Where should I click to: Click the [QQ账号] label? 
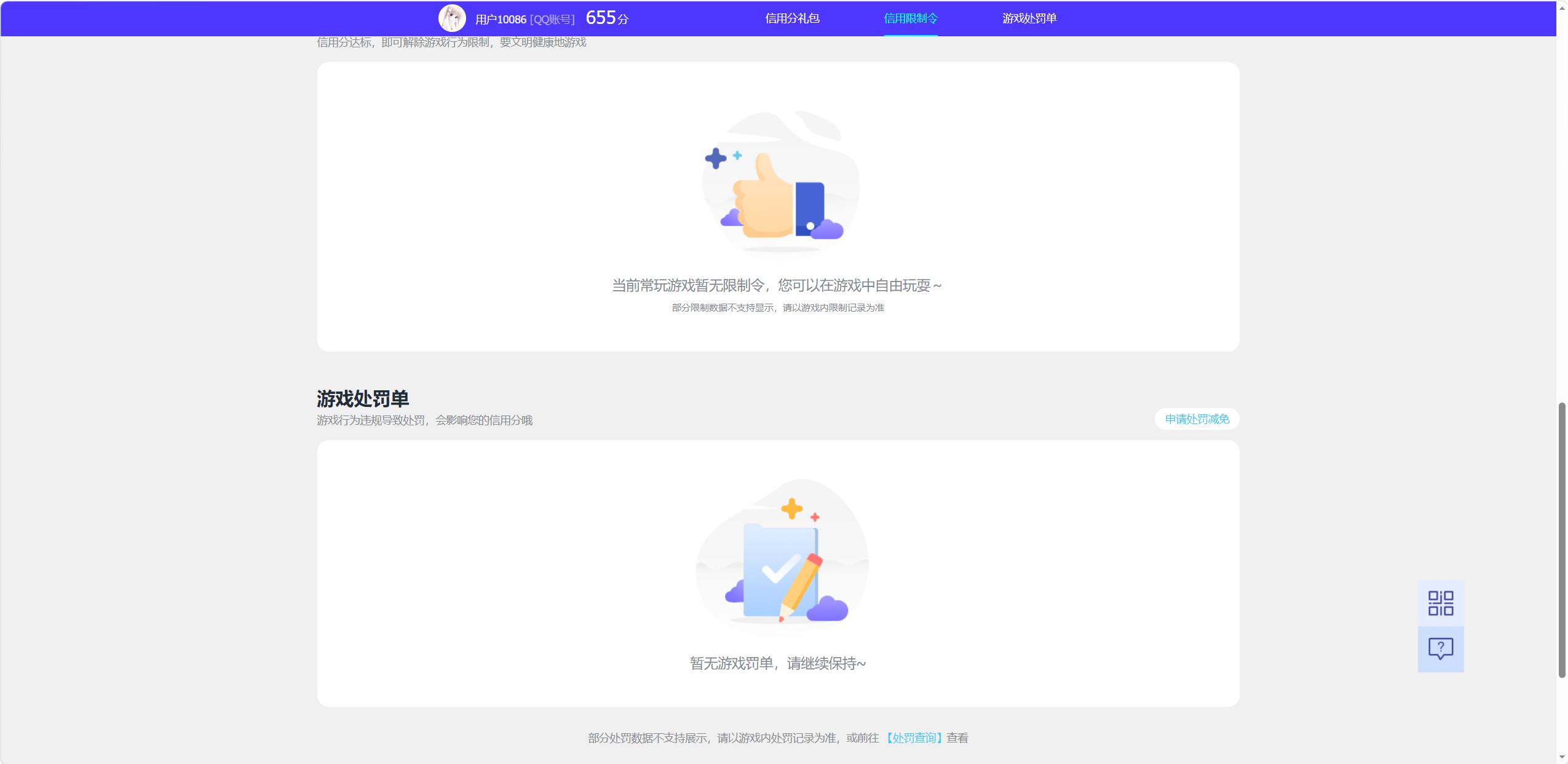pos(552,20)
